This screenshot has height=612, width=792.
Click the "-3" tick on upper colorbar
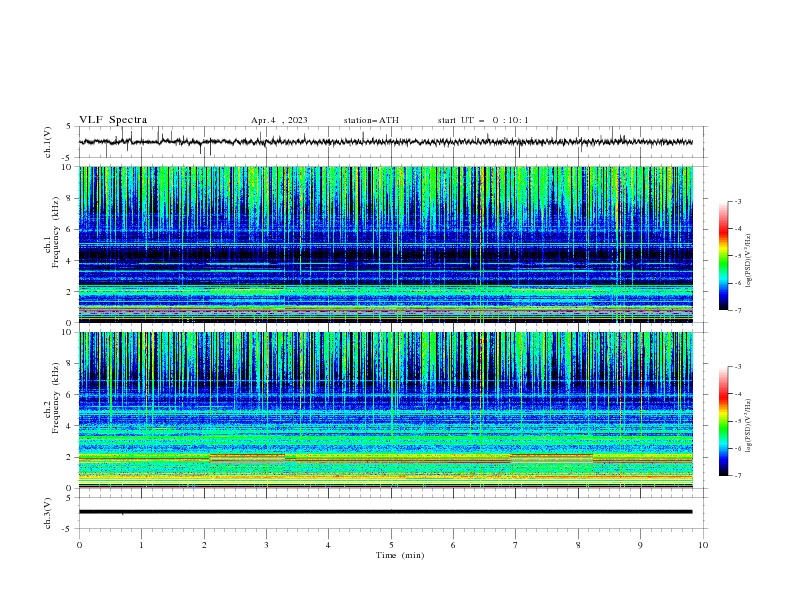point(737,201)
